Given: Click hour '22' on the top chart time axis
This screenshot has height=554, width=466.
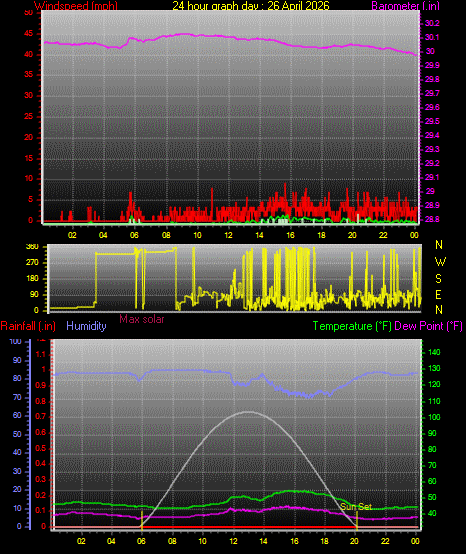Looking at the screenshot, I should [383, 235].
